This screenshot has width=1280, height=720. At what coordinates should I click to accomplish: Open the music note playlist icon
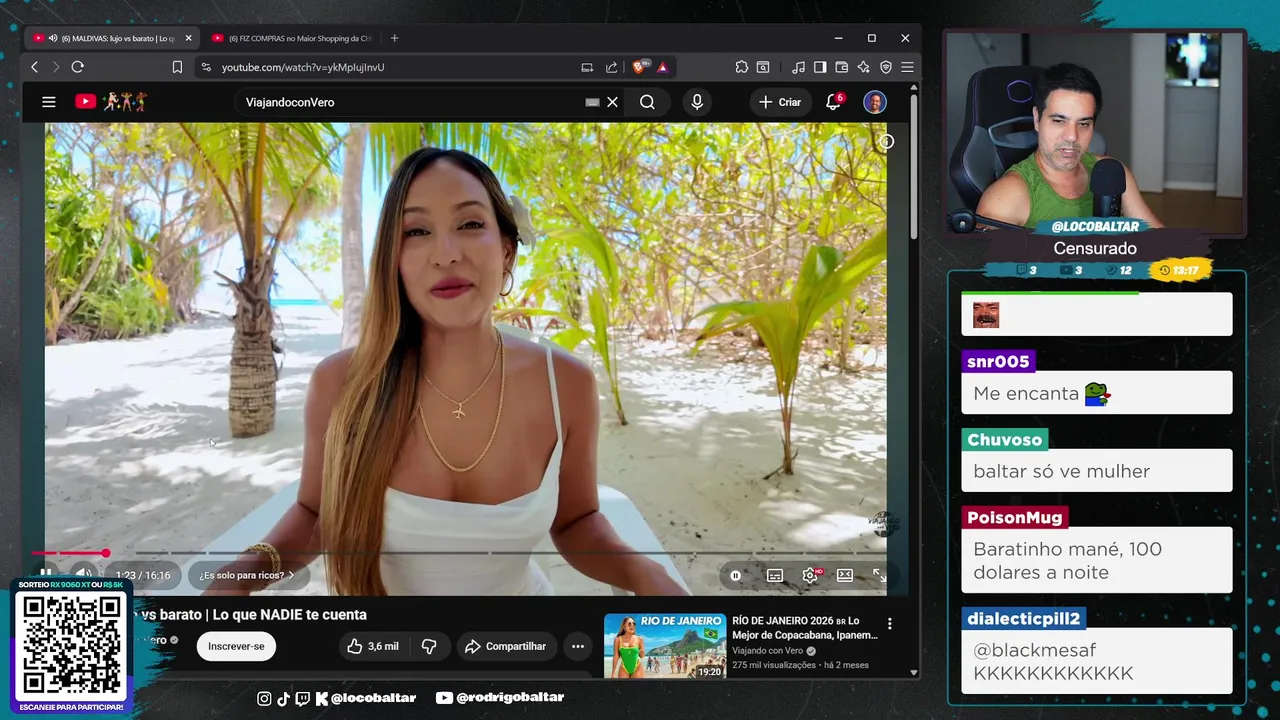coord(798,67)
